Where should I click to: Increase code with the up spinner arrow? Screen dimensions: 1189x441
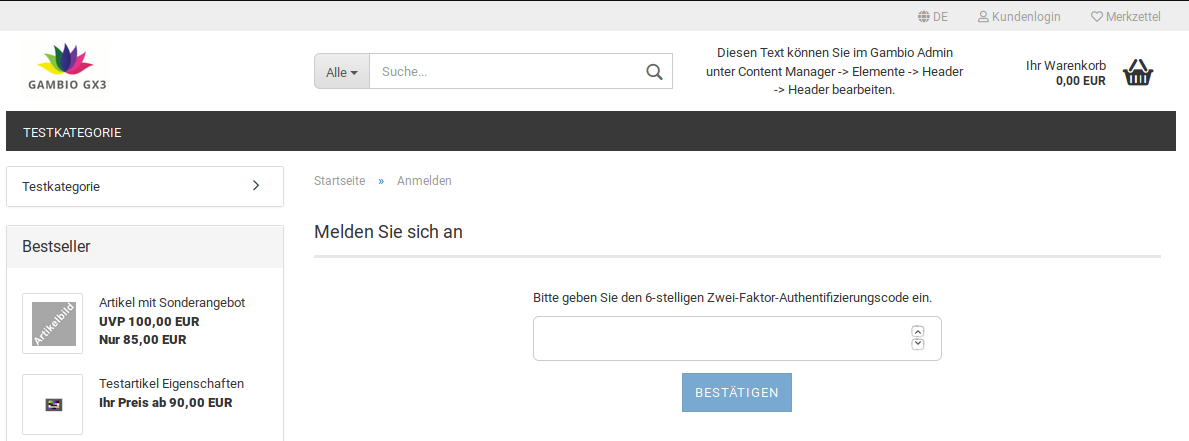click(918, 331)
